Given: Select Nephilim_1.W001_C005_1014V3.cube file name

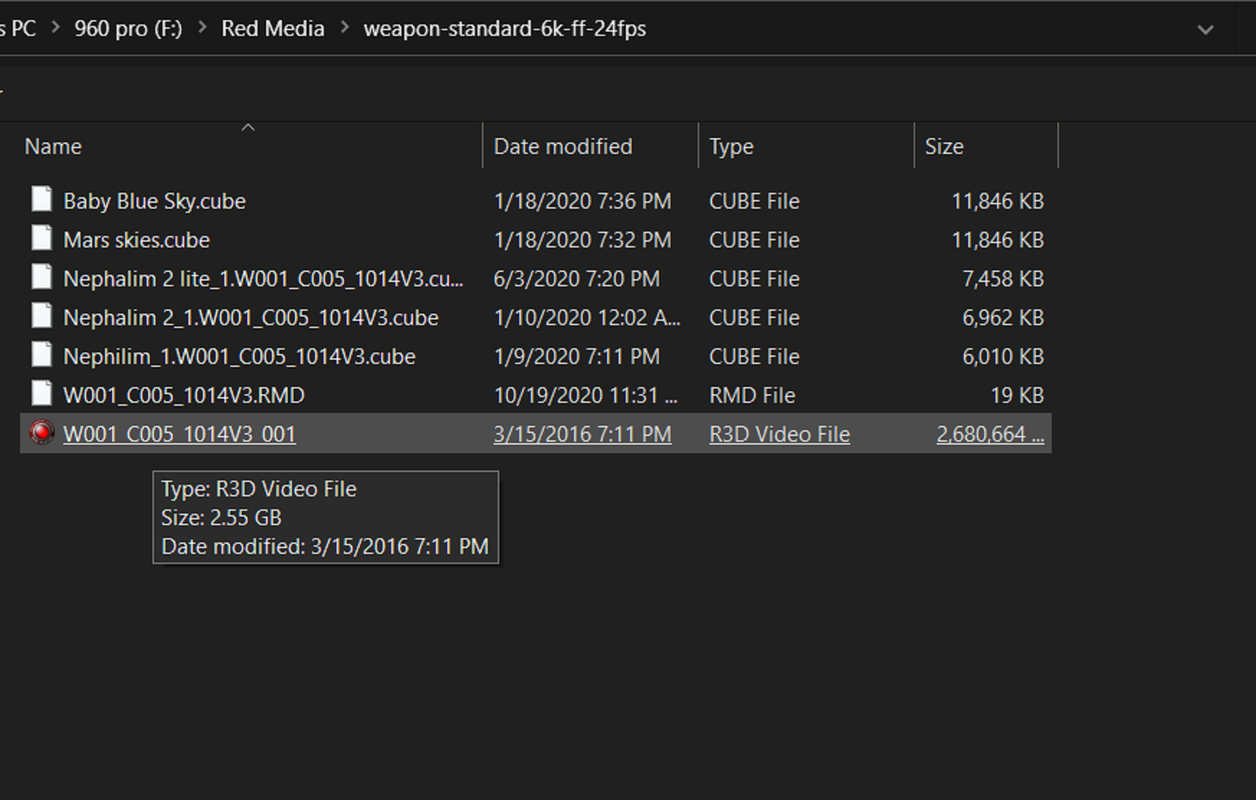Looking at the screenshot, I should [239, 357].
